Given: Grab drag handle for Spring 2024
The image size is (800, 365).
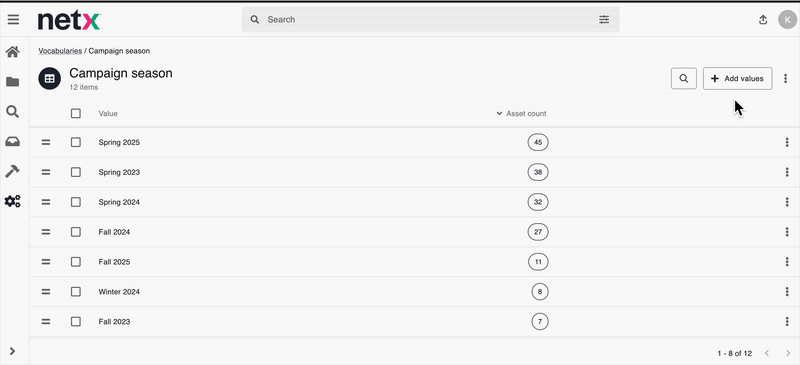Looking at the screenshot, I should (46, 202).
